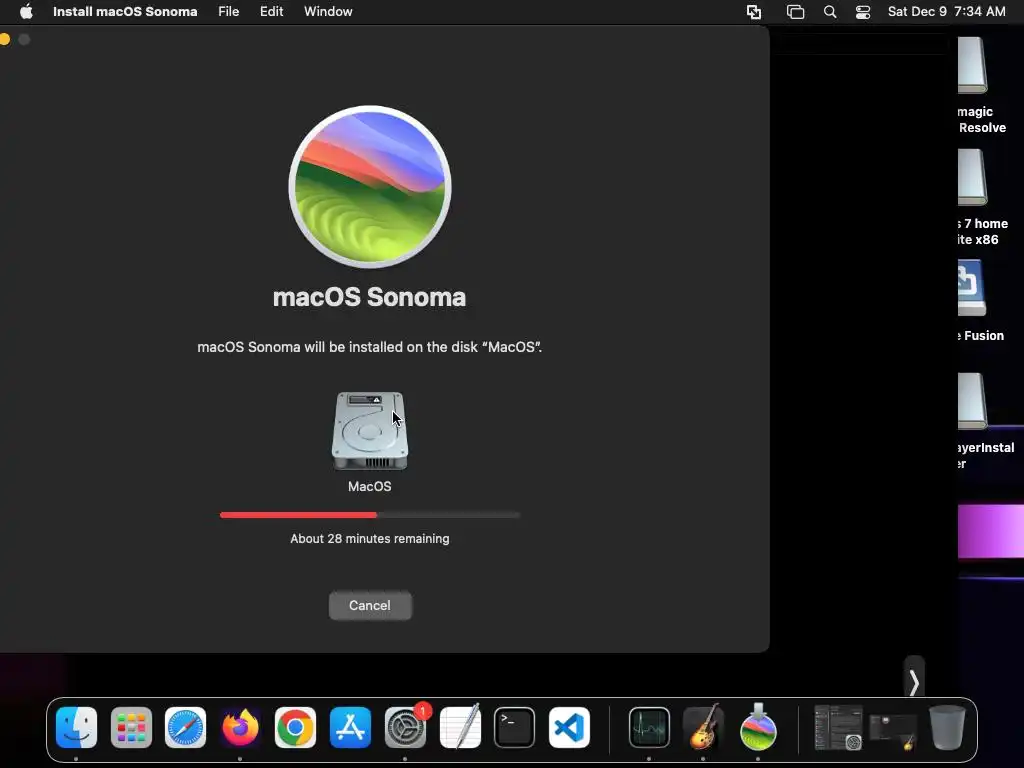Launch Google Chrome from the Dock
Screen dimensions: 1024x768
[295, 728]
